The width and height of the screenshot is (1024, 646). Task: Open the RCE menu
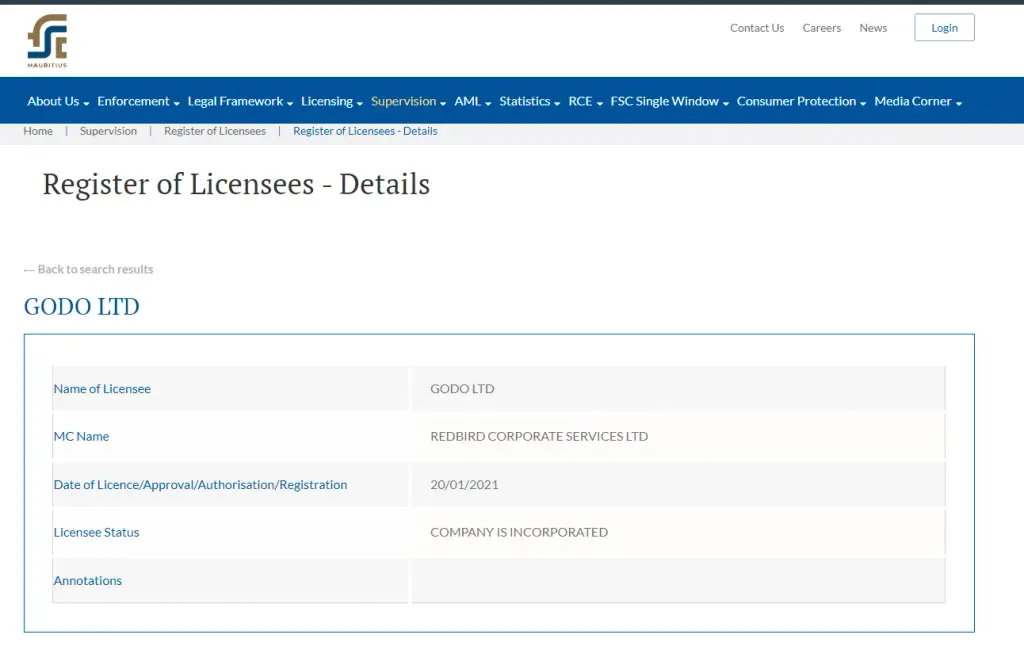pos(586,101)
